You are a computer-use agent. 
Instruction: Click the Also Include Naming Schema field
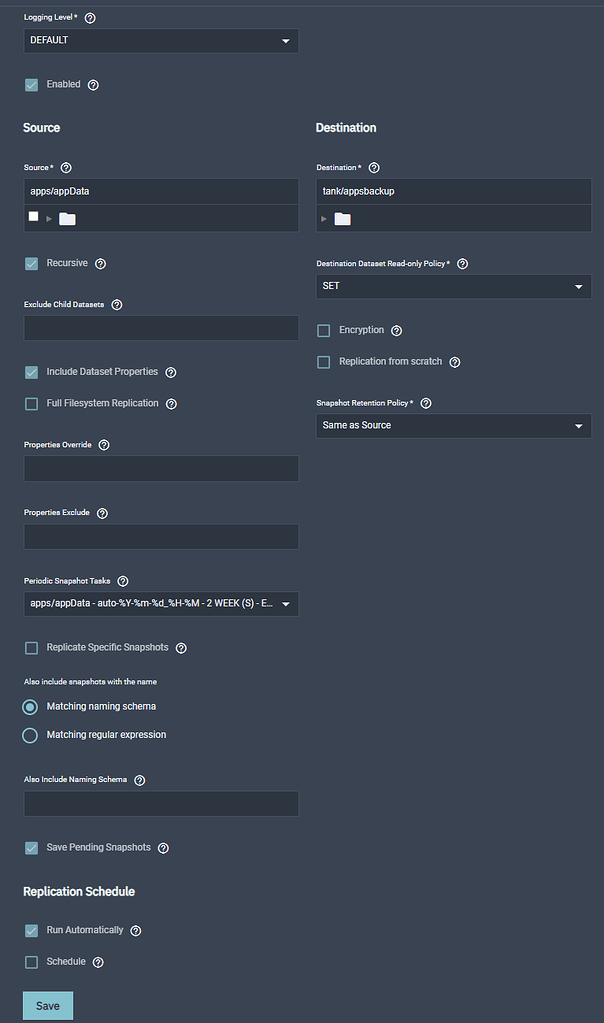(160, 803)
